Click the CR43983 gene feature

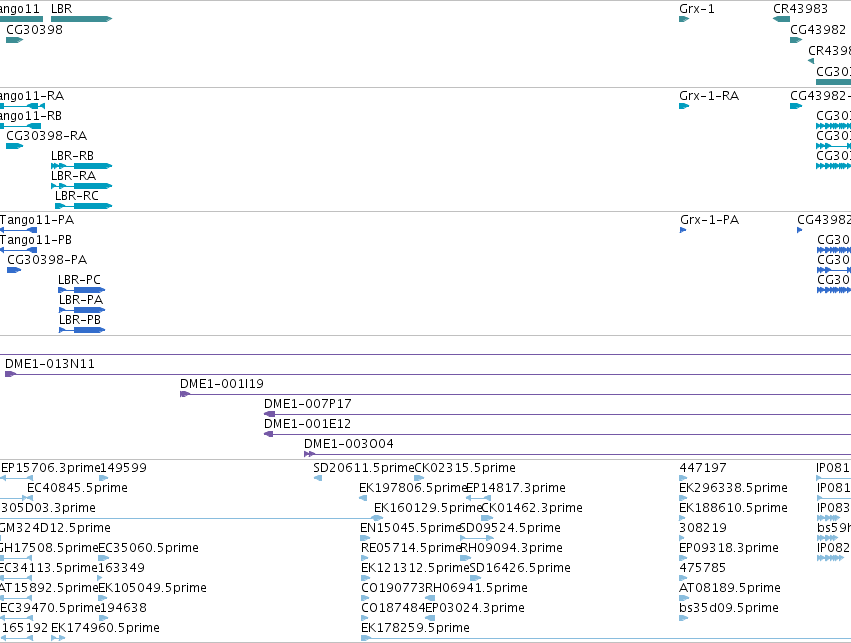pyautogui.click(x=782, y=19)
